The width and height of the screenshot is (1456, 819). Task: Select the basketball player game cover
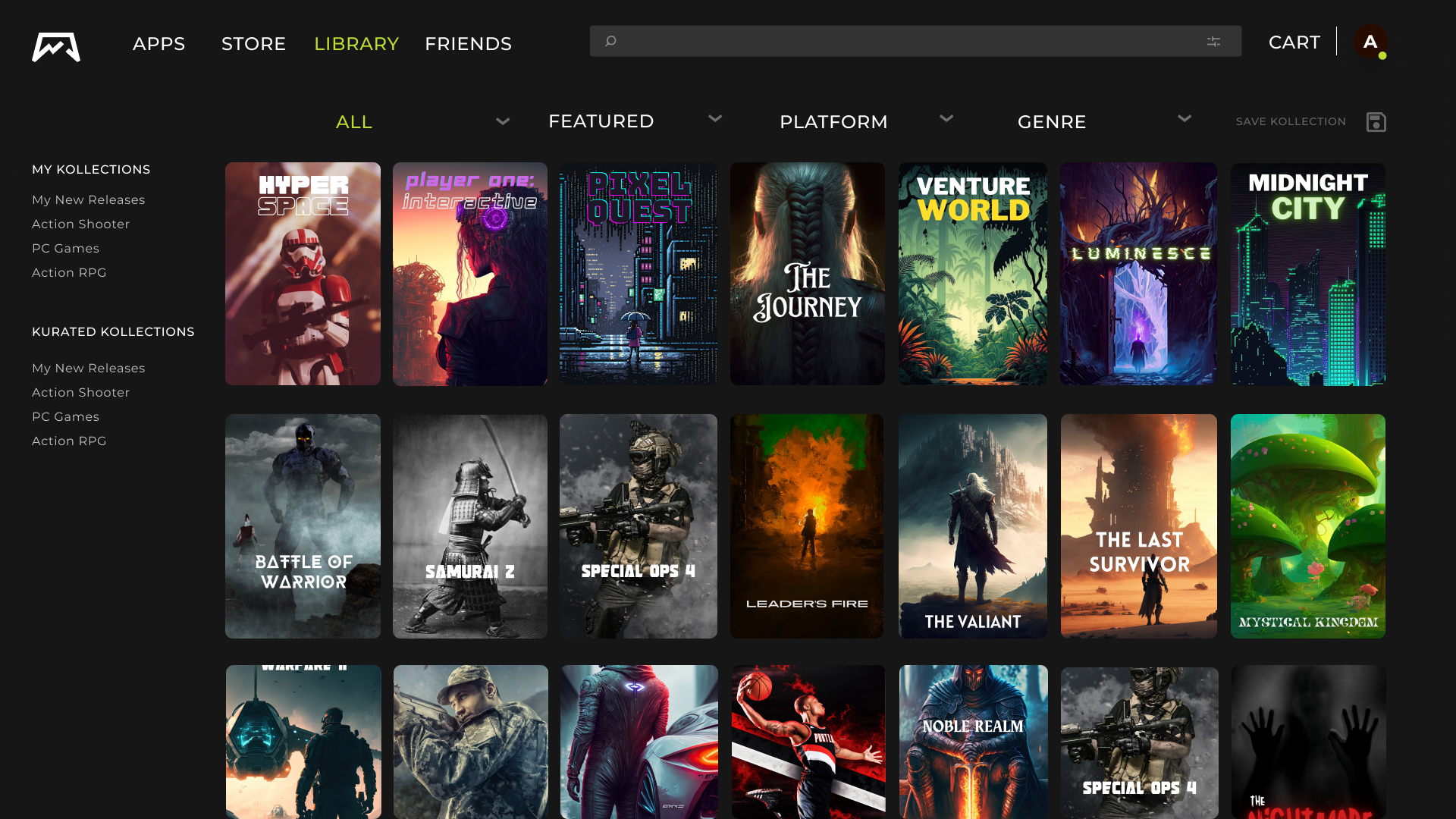pyautogui.click(x=808, y=742)
